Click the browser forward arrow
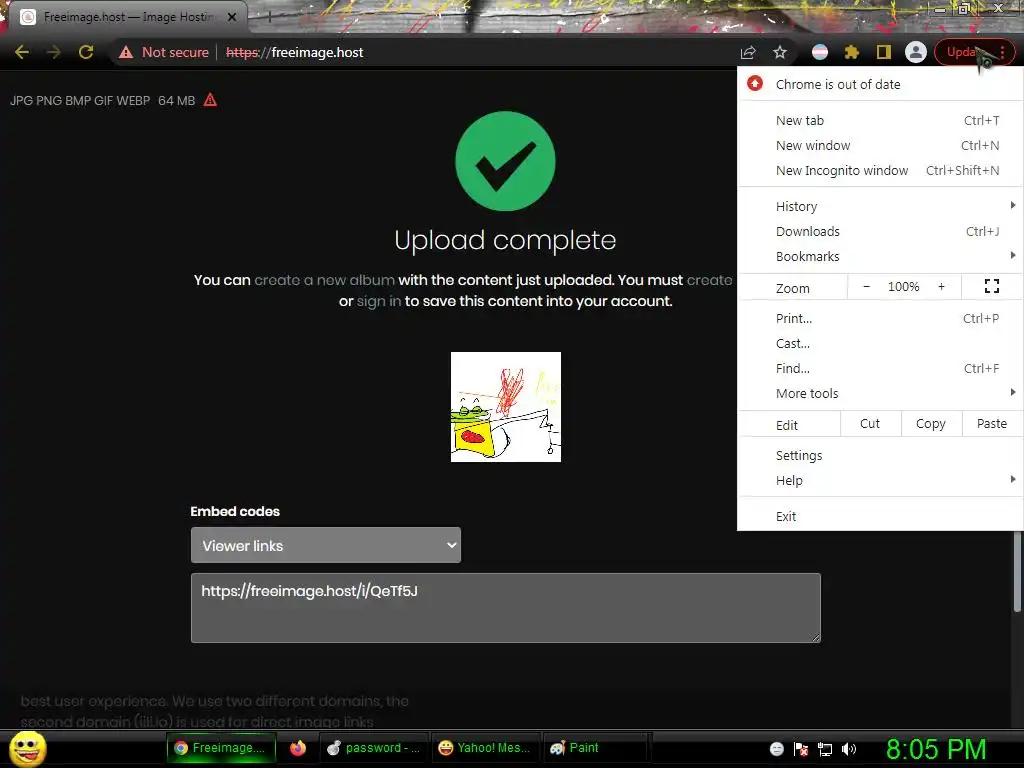This screenshot has height=768, width=1024. pyautogui.click(x=54, y=52)
